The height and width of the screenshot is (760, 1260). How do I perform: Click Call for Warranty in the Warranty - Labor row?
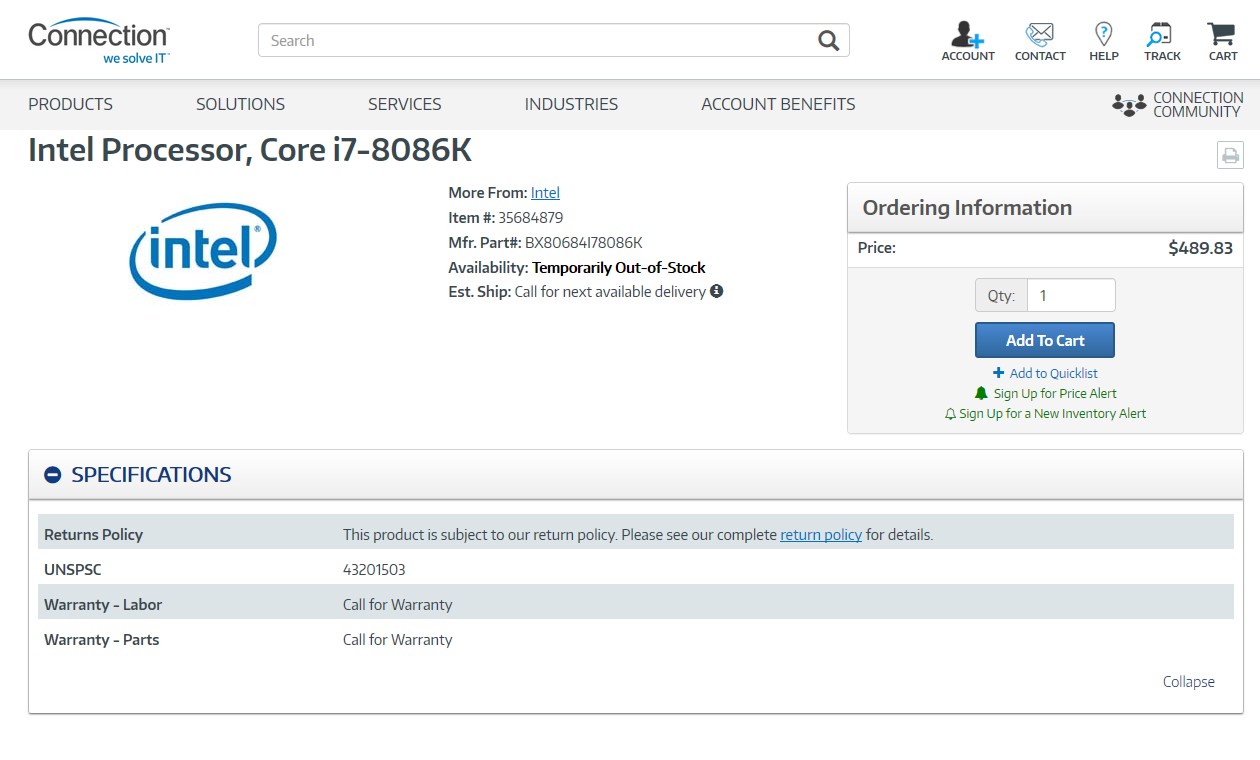(x=397, y=605)
